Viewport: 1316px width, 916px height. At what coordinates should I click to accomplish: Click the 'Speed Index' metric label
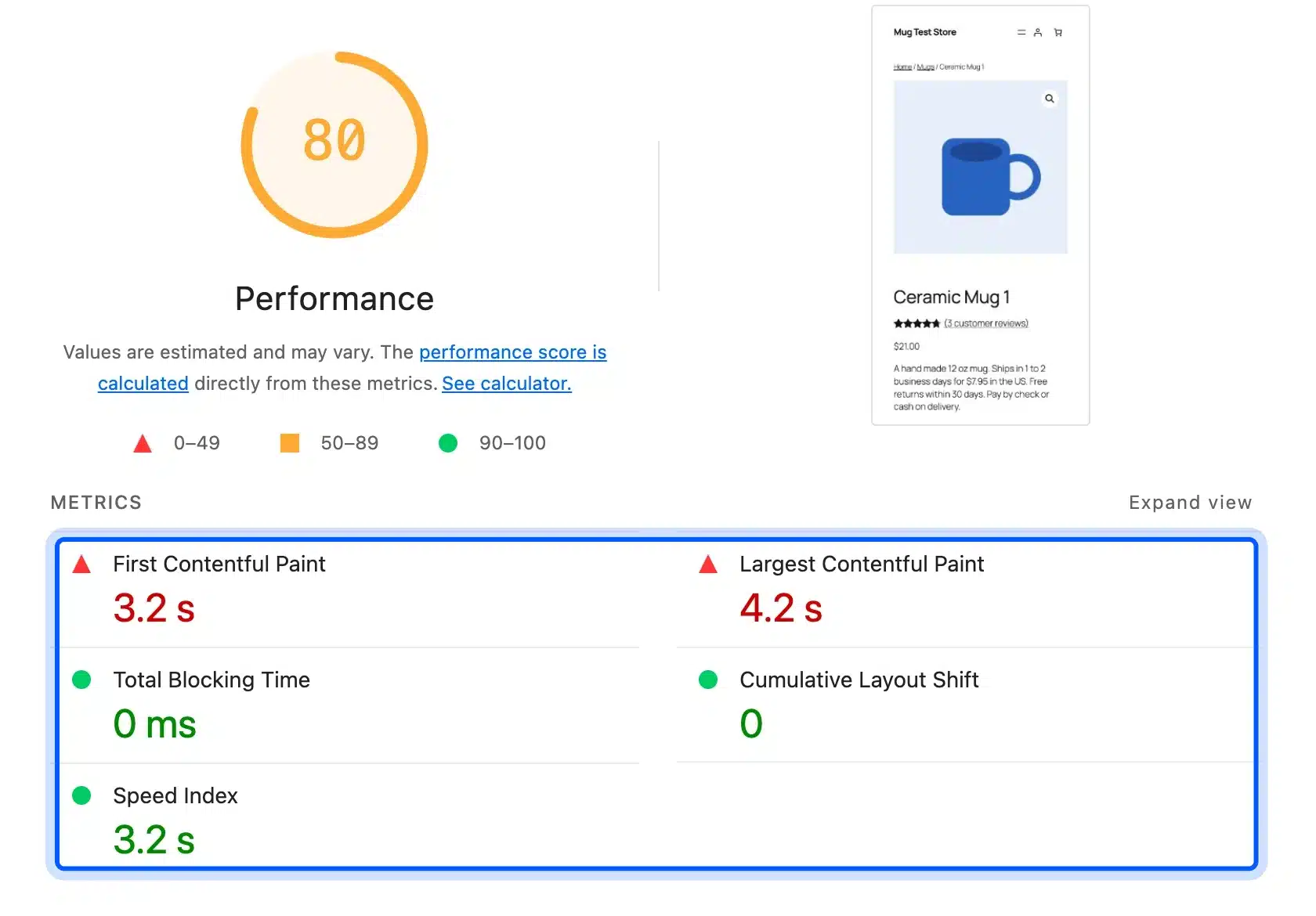pos(175,796)
